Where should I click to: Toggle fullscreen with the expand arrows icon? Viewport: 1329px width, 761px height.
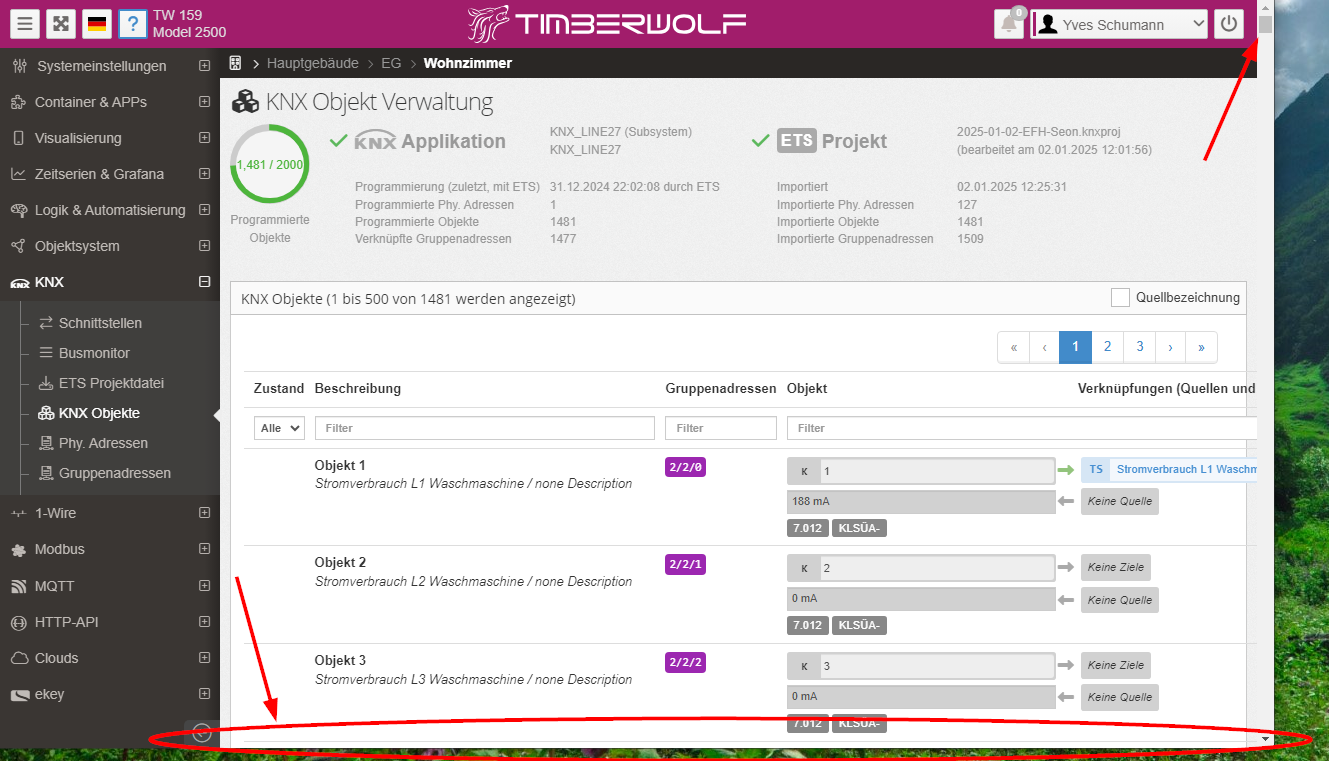[x=61, y=24]
